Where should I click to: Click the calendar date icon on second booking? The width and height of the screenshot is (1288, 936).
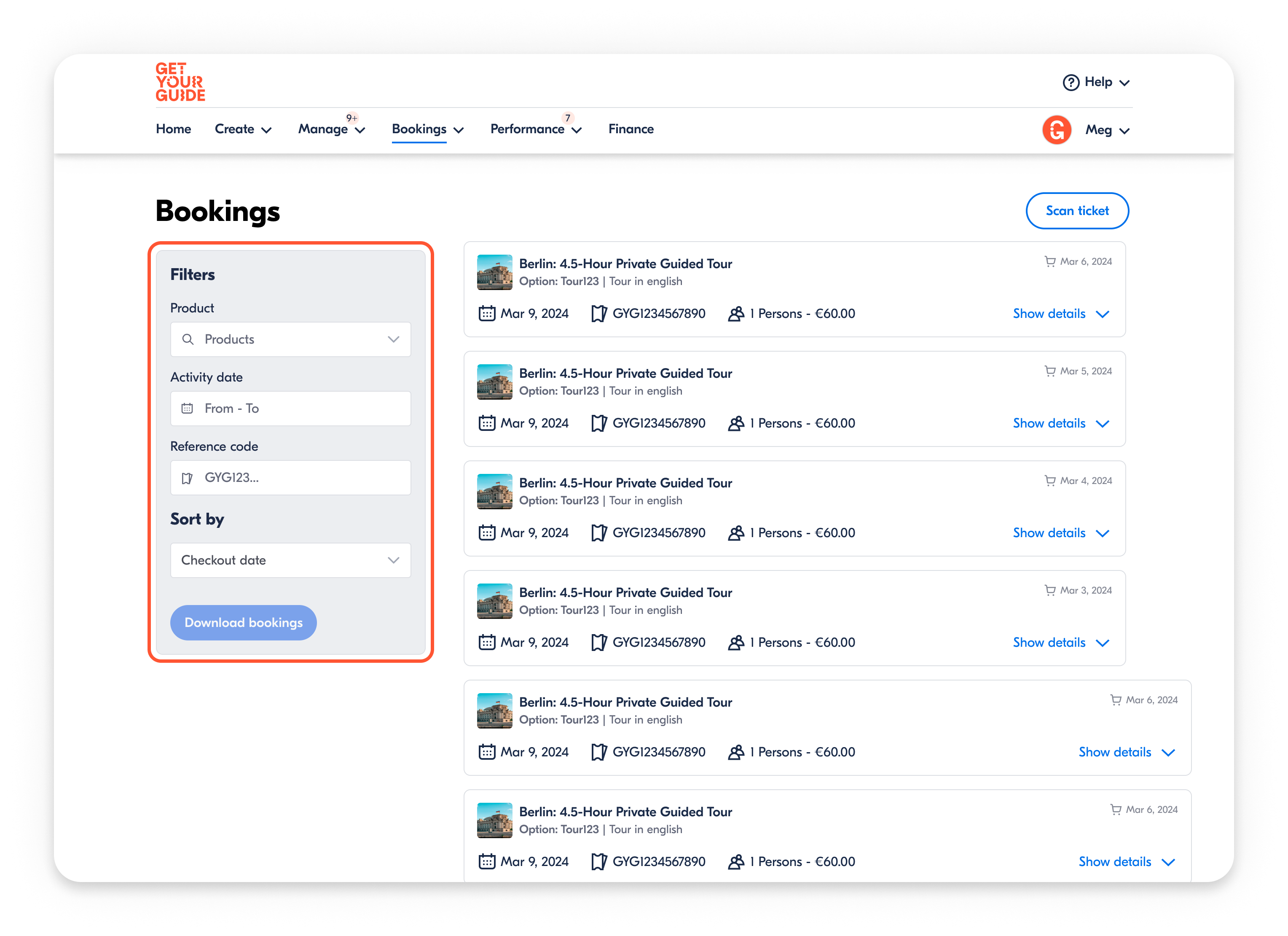(x=487, y=423)
